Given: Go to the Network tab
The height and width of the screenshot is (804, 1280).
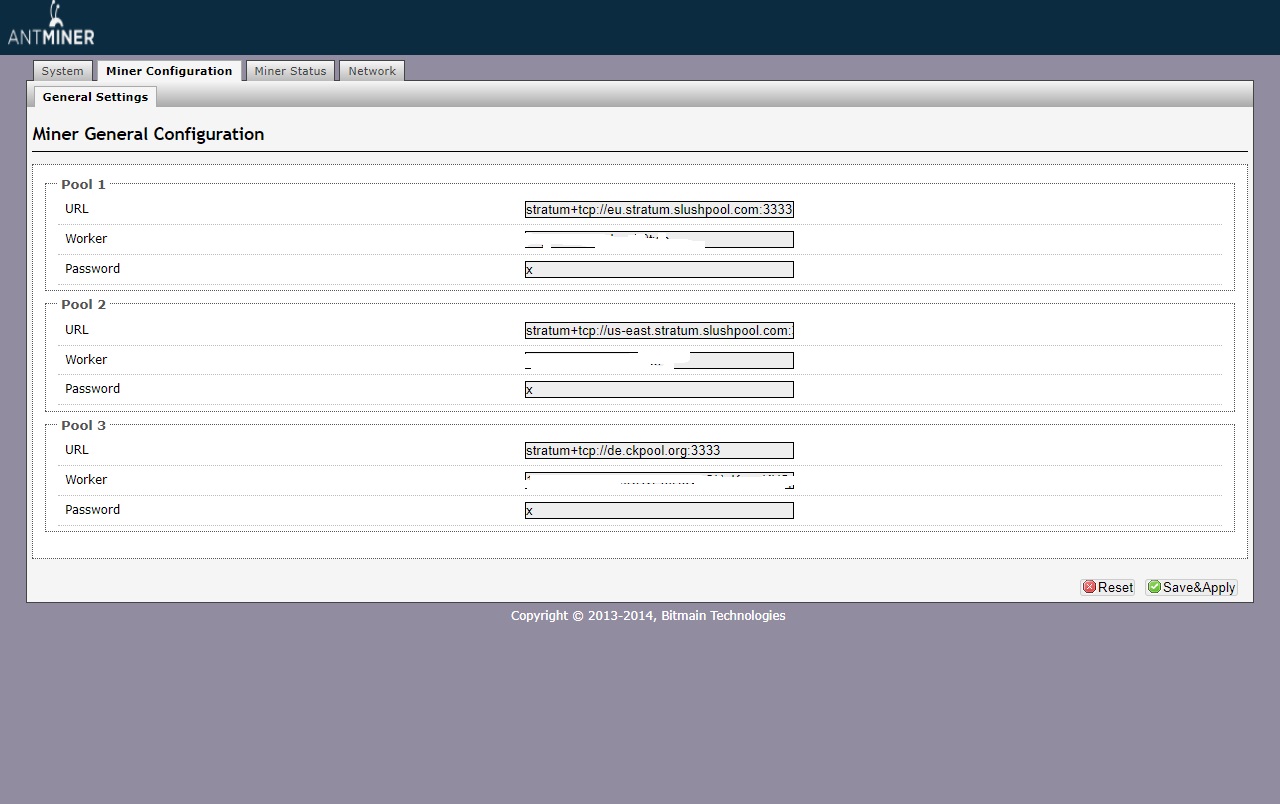Looking at the screenshot, I should (x=372, y=71).
